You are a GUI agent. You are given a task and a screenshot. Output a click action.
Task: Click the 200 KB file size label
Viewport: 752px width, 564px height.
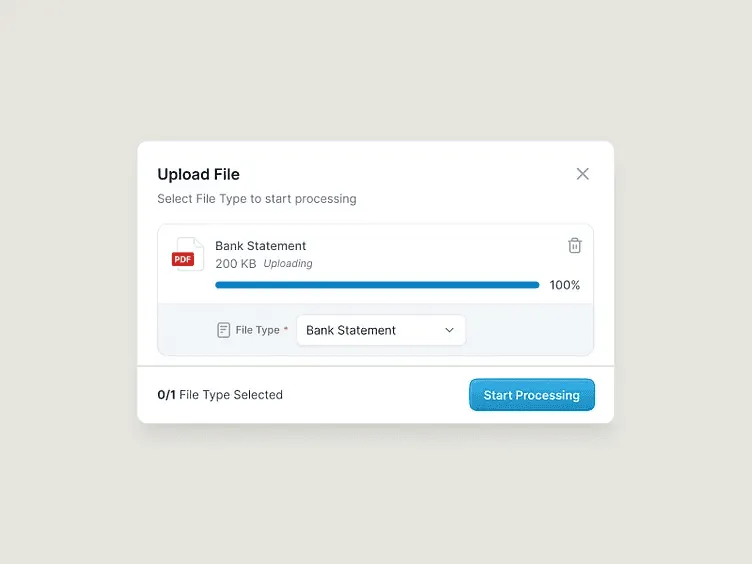pos(235,264)
